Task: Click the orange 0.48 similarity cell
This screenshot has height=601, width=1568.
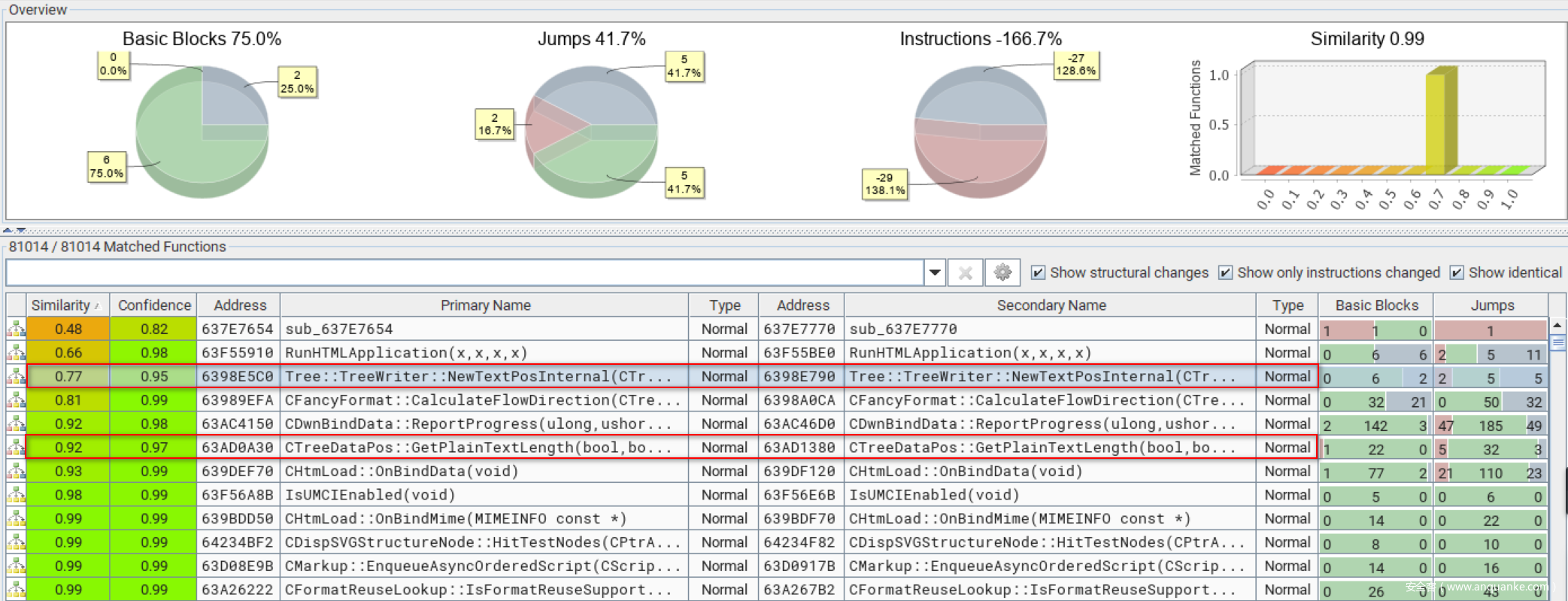Action: tap(68, 329)
